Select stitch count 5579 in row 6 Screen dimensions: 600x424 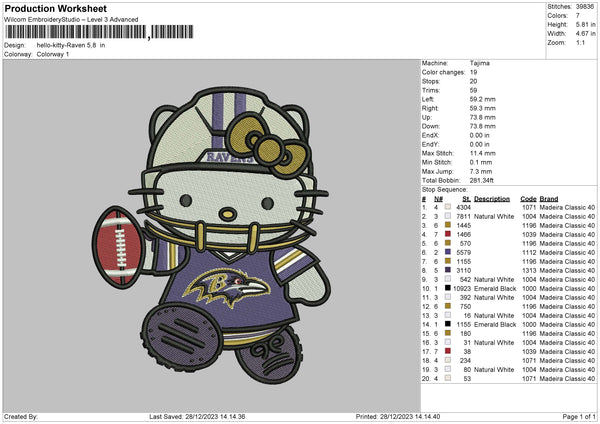click(463, 253)
